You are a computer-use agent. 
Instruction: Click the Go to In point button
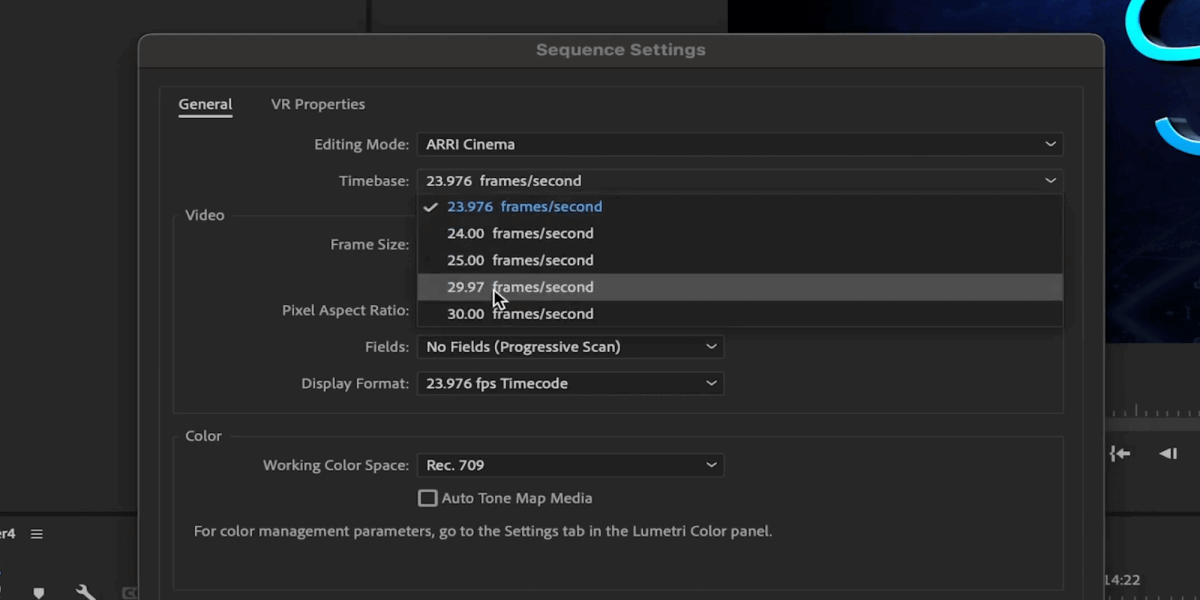(x=1120, y=453)
